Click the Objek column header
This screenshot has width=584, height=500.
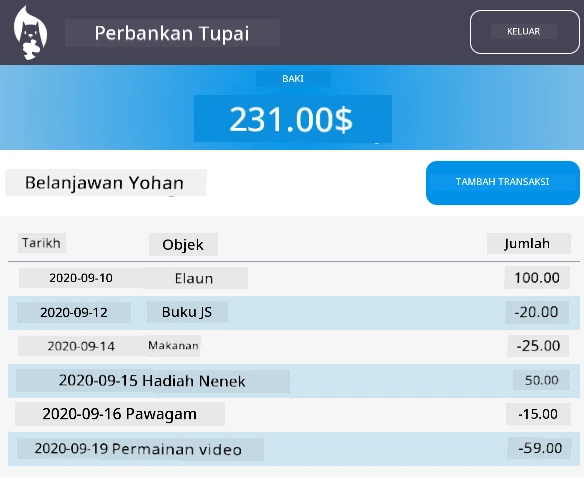pos(183,244)
